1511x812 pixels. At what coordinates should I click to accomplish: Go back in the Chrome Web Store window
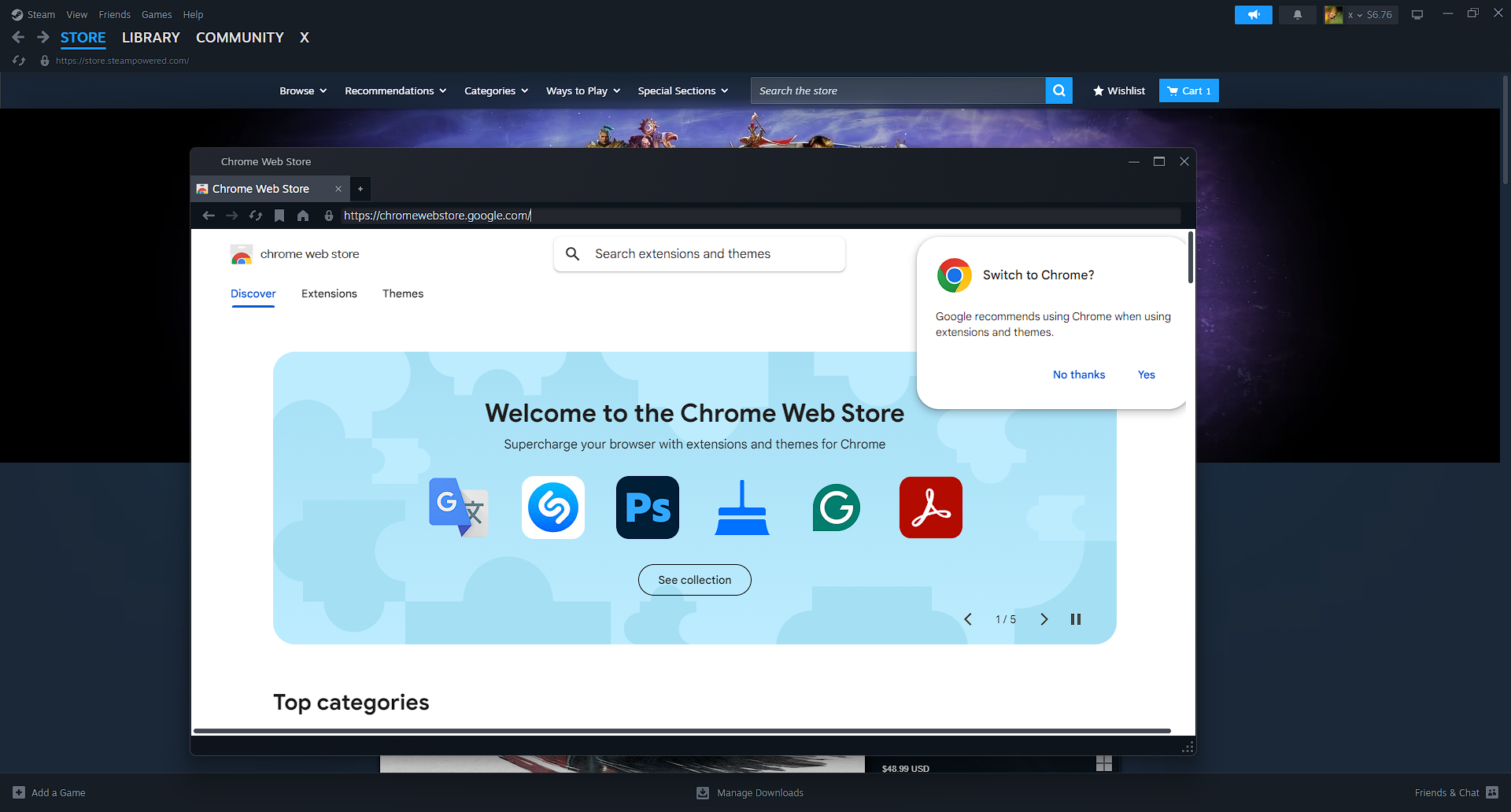209,216
